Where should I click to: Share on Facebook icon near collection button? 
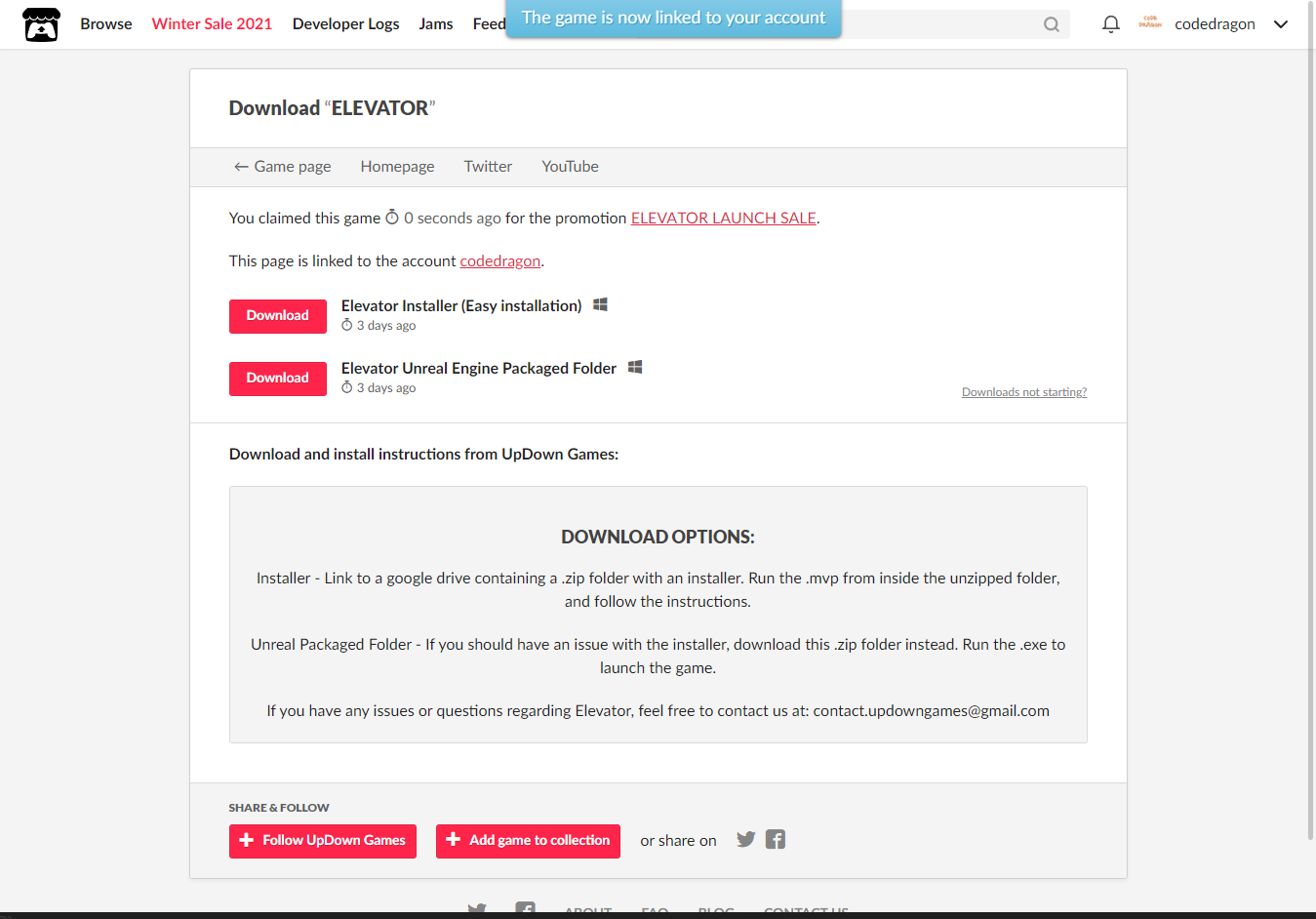tap(776, 839)
